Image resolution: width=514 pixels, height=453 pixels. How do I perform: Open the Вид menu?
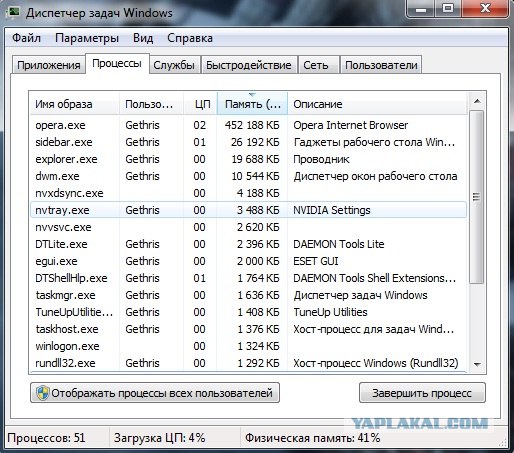tap(143, 38)
